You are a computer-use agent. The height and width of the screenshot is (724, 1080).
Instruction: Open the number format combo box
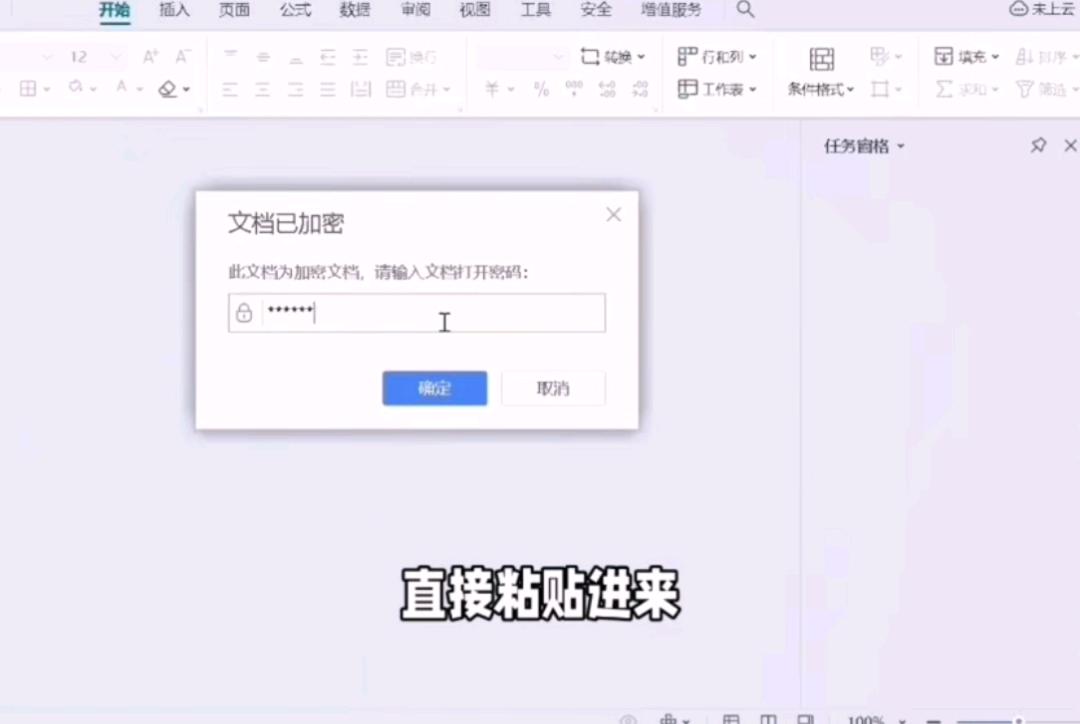pyautogui.click(x=521, y=57)
